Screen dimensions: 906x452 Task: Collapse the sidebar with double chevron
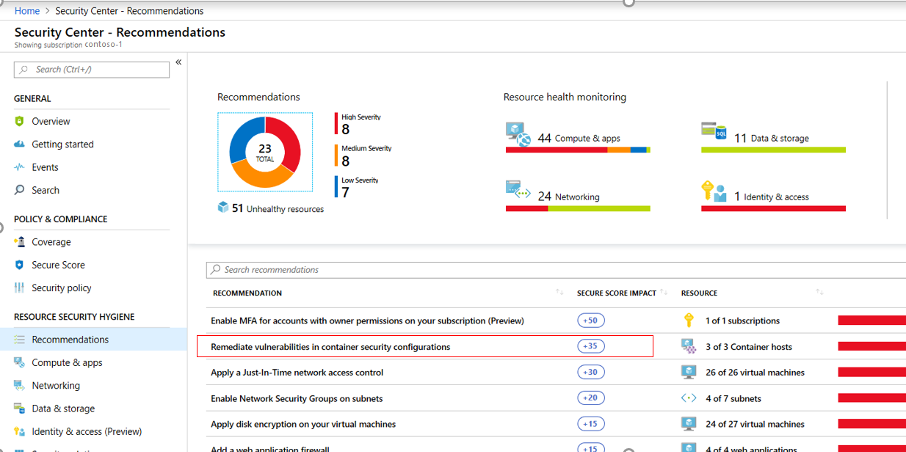tap(179, 62)
